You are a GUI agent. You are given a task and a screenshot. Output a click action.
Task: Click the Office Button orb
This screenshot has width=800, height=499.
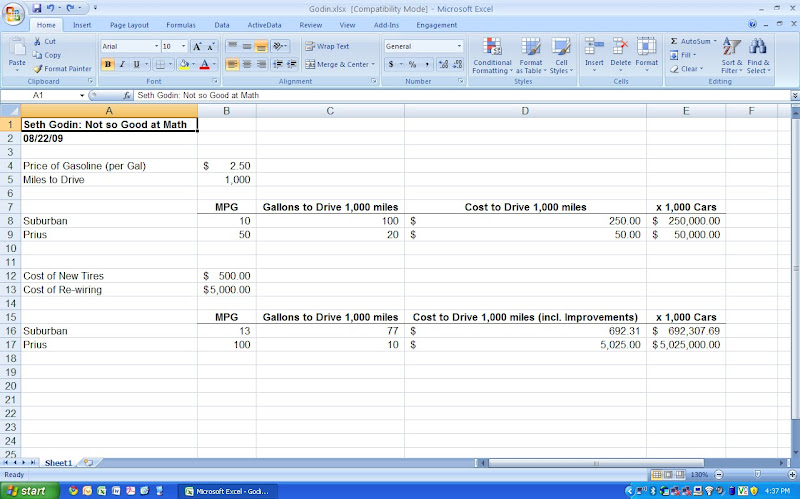[13, 13]
